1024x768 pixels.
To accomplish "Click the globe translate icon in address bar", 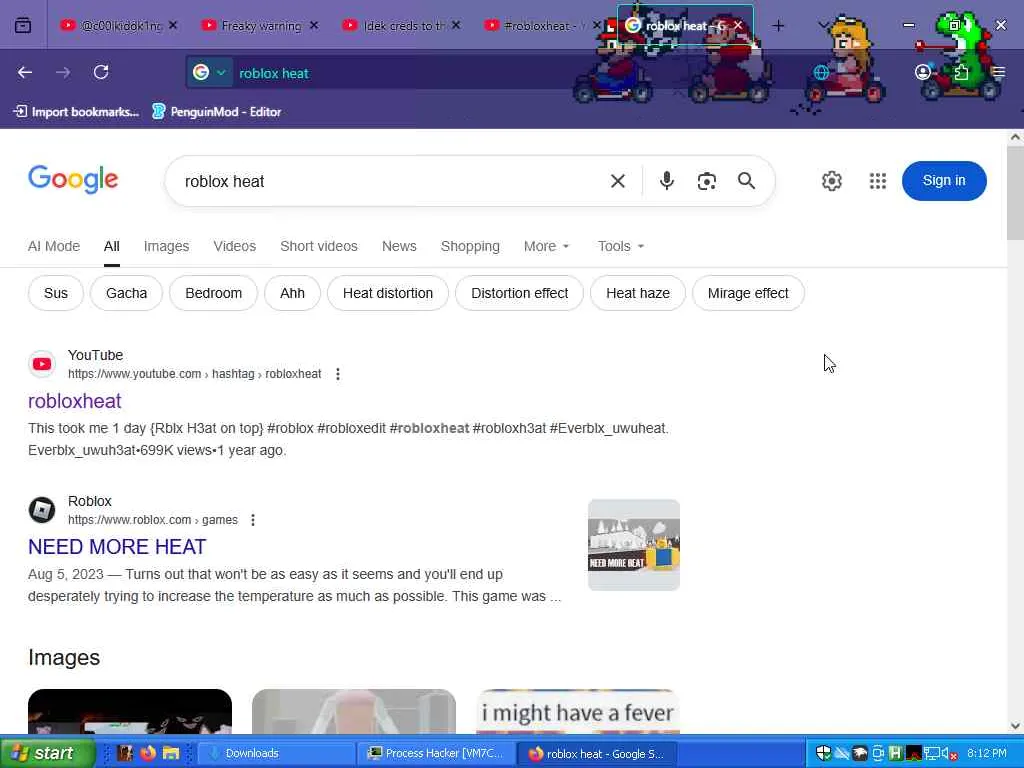I will 821,72.
